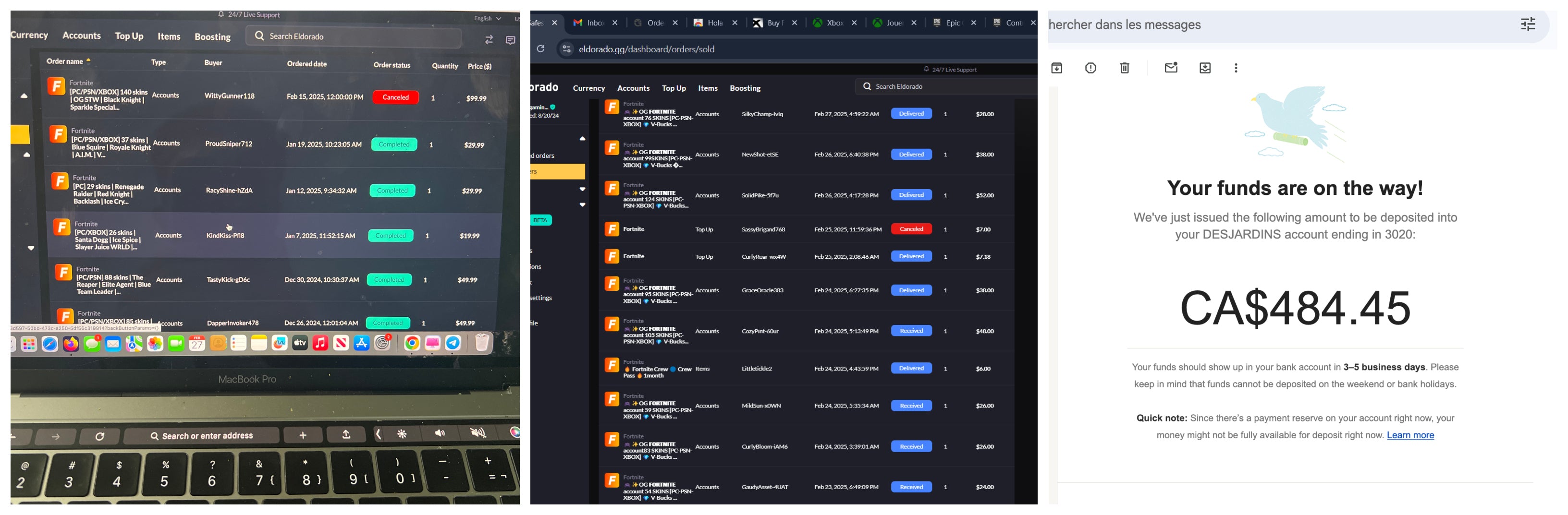This screenshot has width=1568, height=515.
Task: Tap the brightness icon on the Touch Bar
Action: click(x=402, y=434)
